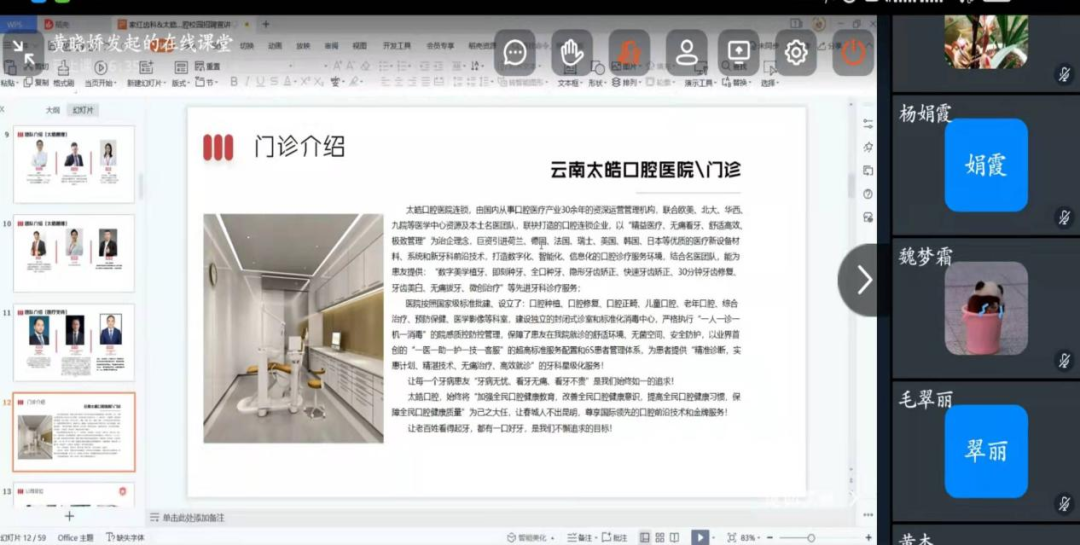Click 缺失字体 missing fonts status item
Image resolution: width=1080 pixels, height=545 pixels.
(126, 537)
